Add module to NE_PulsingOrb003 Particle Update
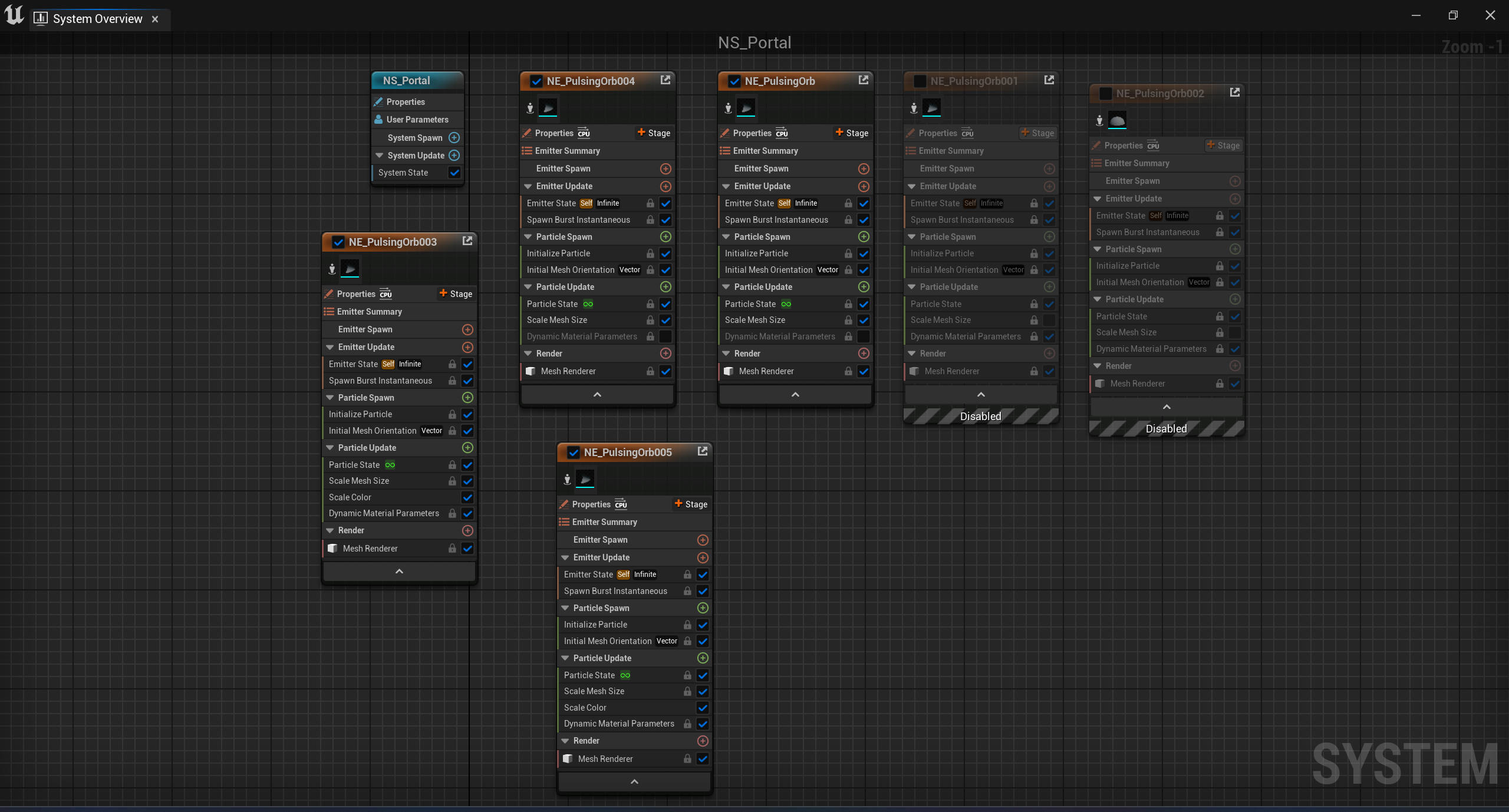 pyautogui.click(x=467, y=447)
